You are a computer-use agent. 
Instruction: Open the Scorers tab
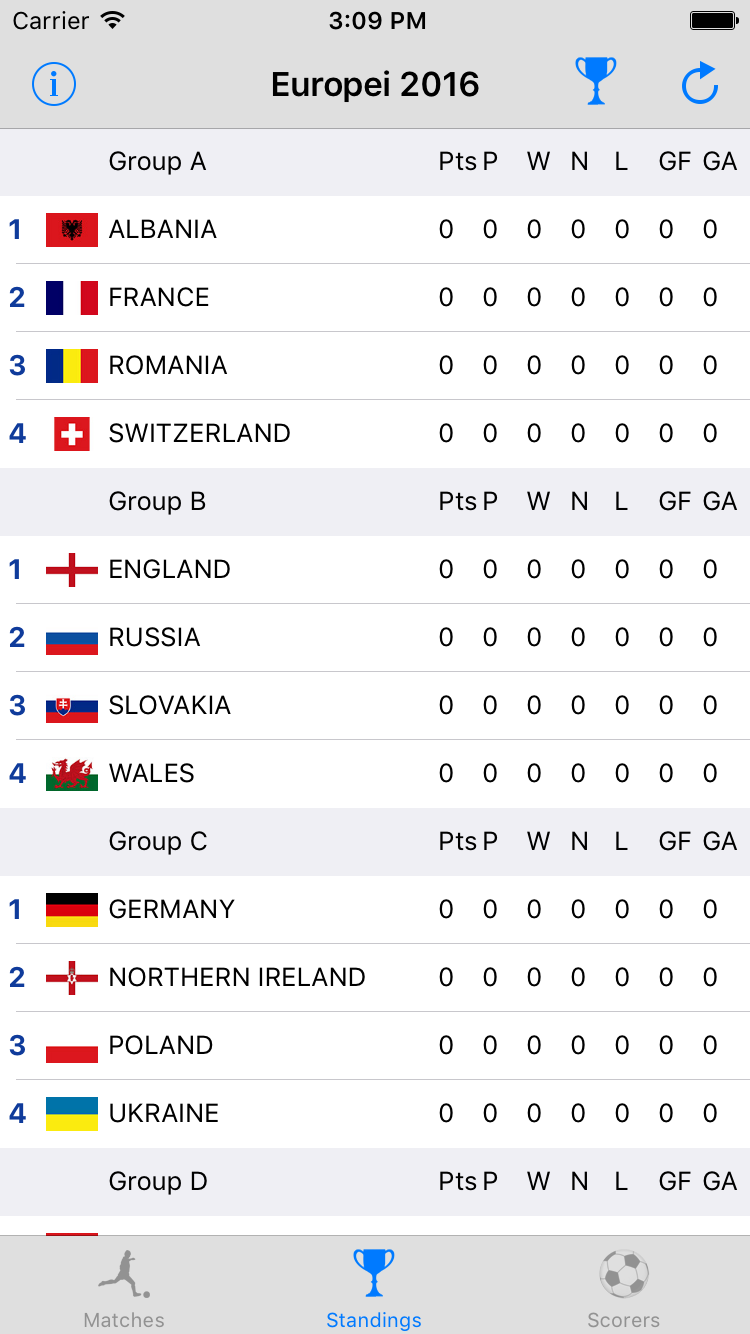click(x=624, y=1289)
